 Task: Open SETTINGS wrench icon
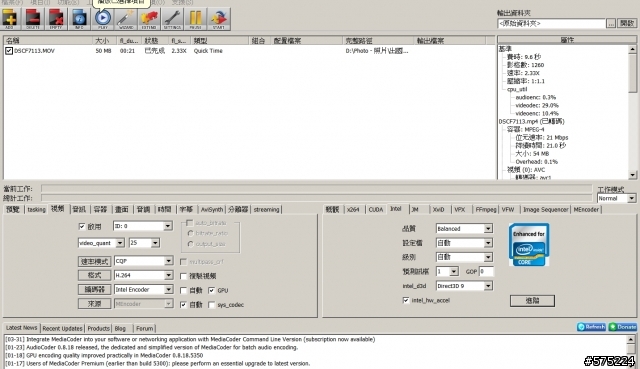coord(172,19)
